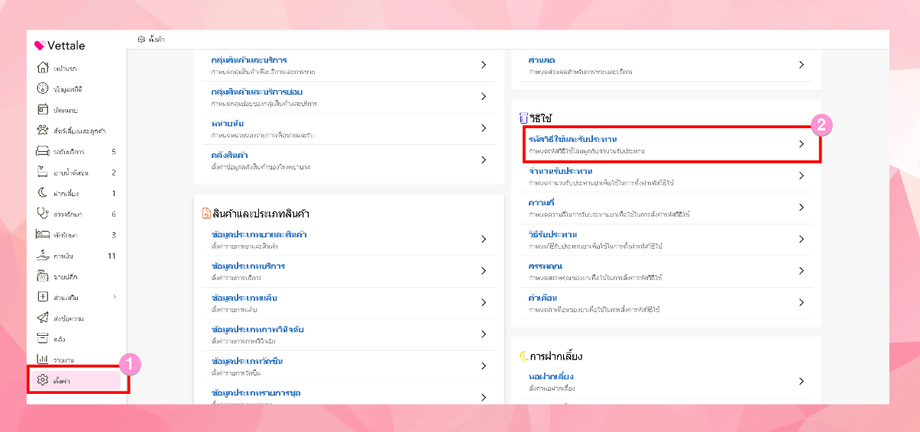Click the paw icon for pets and customers
920x432 pixels.
coord(43,131)
